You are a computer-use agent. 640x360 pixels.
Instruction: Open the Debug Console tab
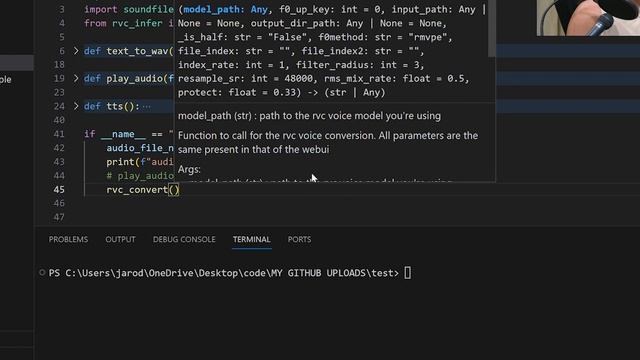tap(184, 240)
